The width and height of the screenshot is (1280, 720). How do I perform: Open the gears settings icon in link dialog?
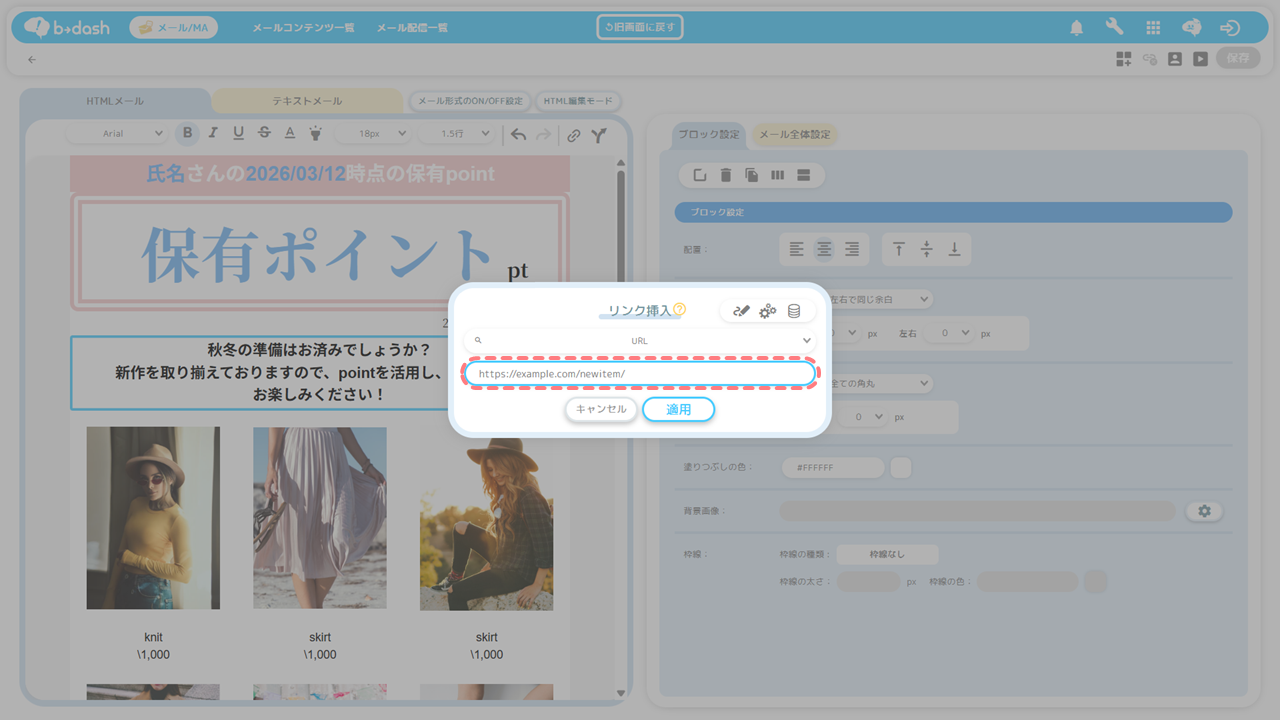pos(767,311)
